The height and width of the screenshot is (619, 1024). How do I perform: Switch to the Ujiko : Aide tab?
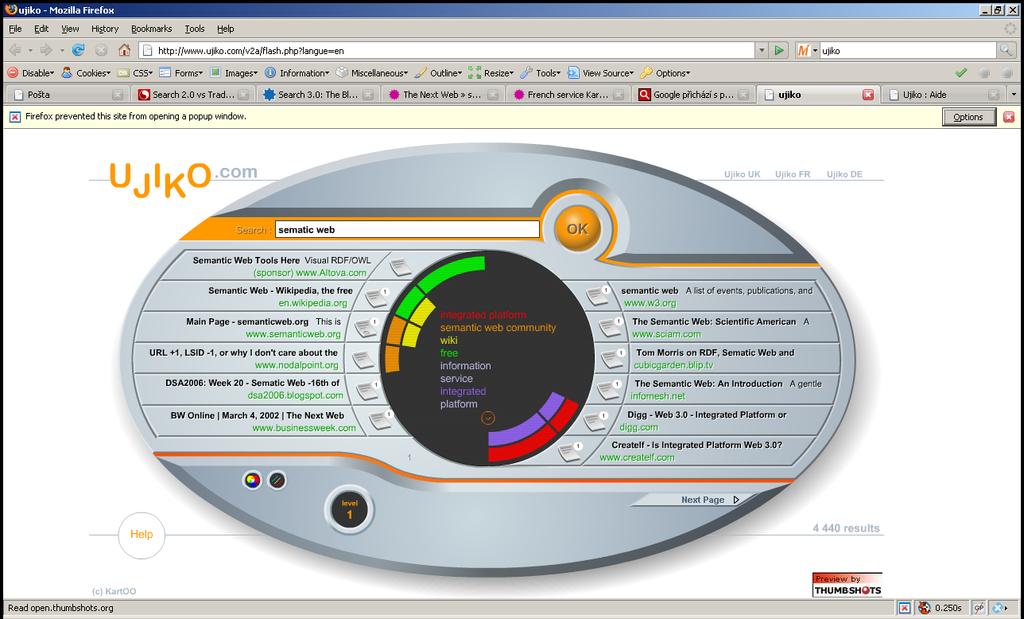[x=944, y=95]
